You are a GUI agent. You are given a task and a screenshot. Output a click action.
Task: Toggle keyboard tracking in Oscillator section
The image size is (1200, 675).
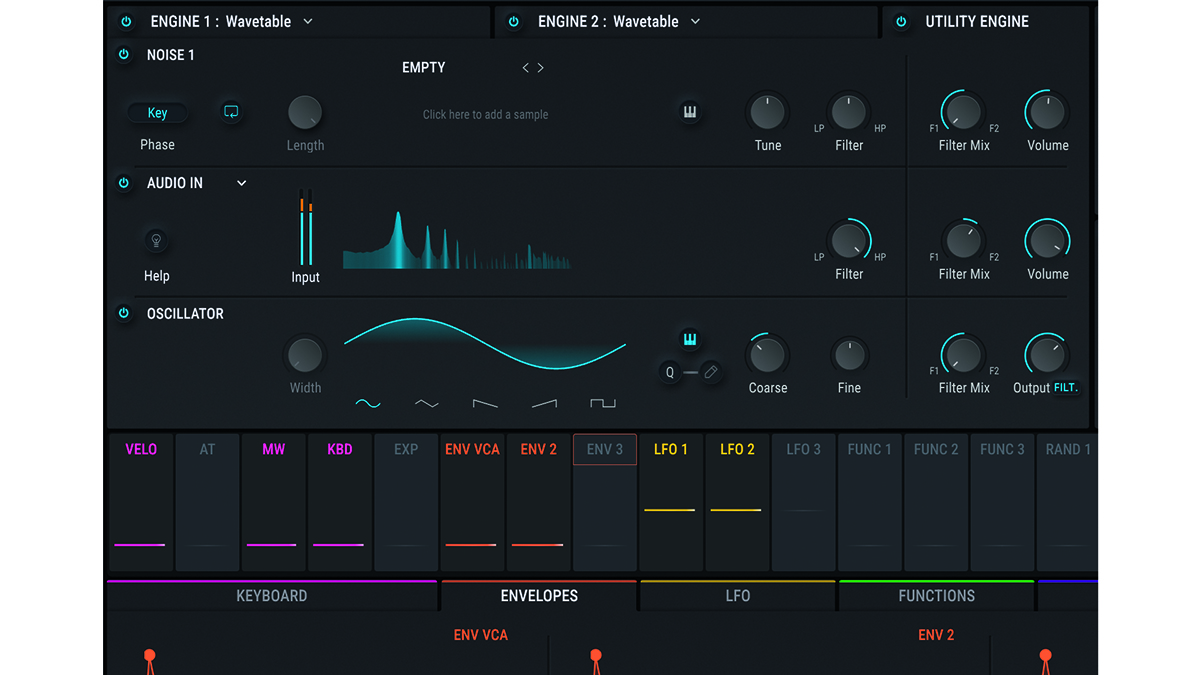[690, 340]
